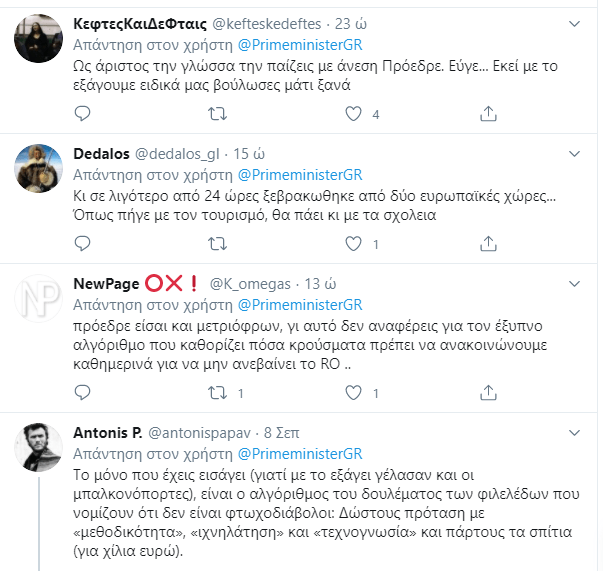The image size is (603, 571).
Task: Retweet the Dedalos tweet
Action: point(217,244)
